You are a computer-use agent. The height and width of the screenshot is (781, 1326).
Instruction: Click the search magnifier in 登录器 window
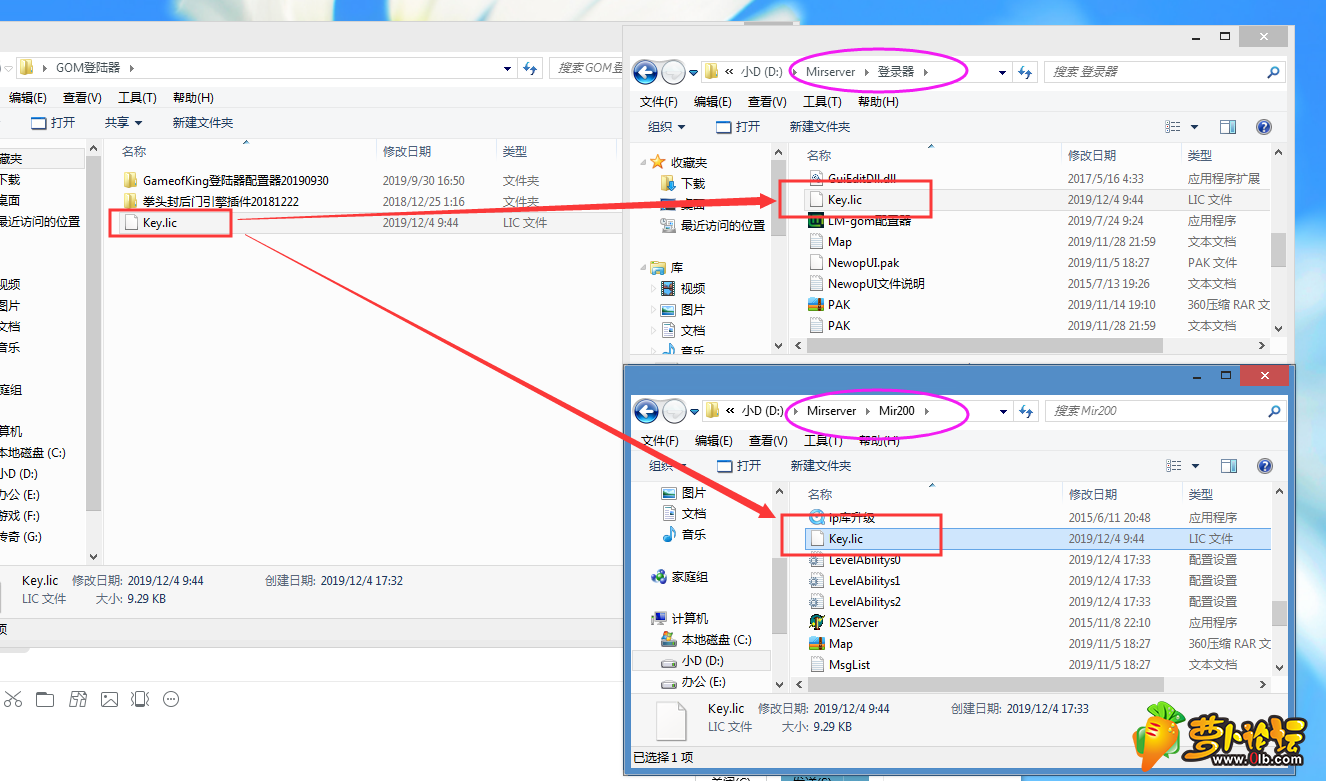click(x=1273, y=72)
